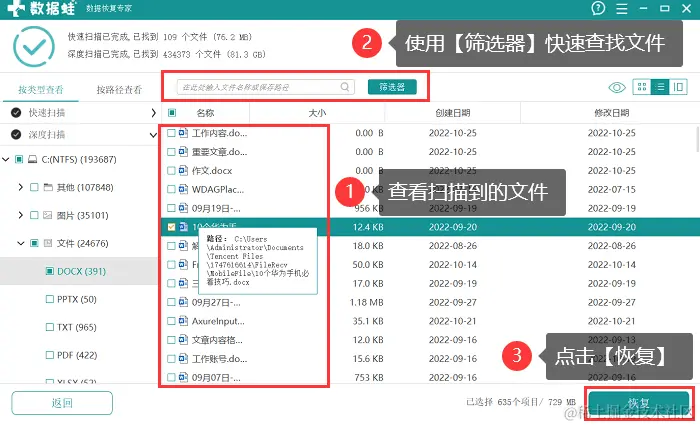Toggle the preview eye icon
The height and width of the screenshot is (426, 700).
(x=617, y=88)
